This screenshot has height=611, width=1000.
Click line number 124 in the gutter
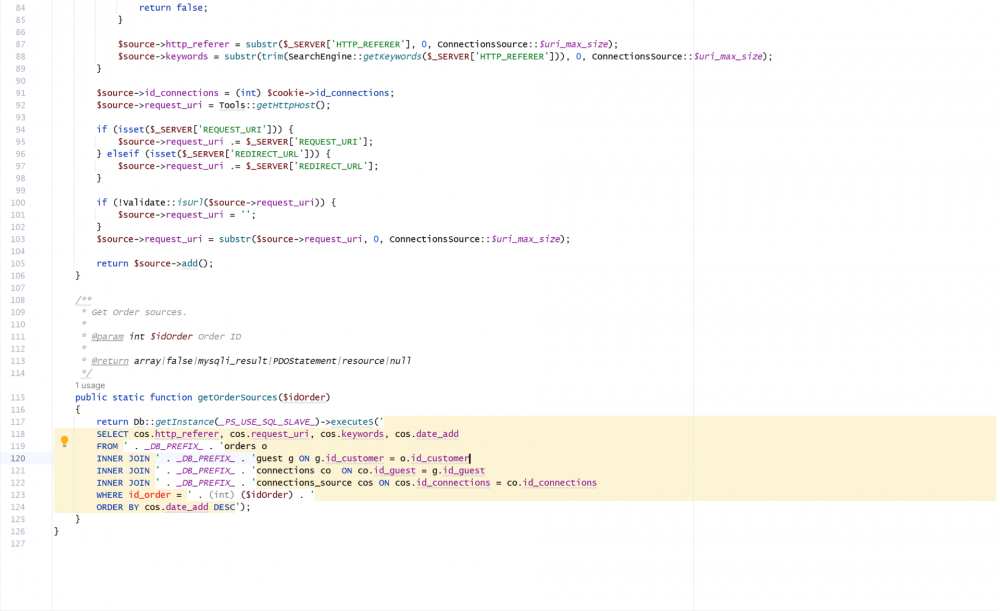(17, 507)
